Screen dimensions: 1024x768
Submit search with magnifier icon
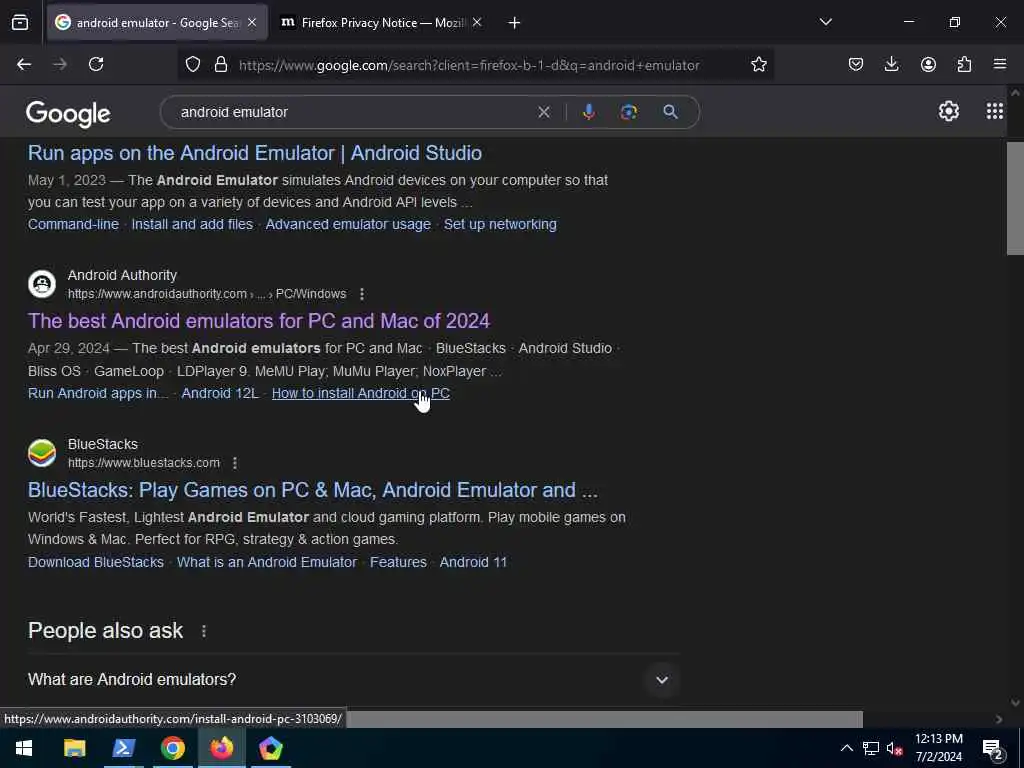point(670,112)
